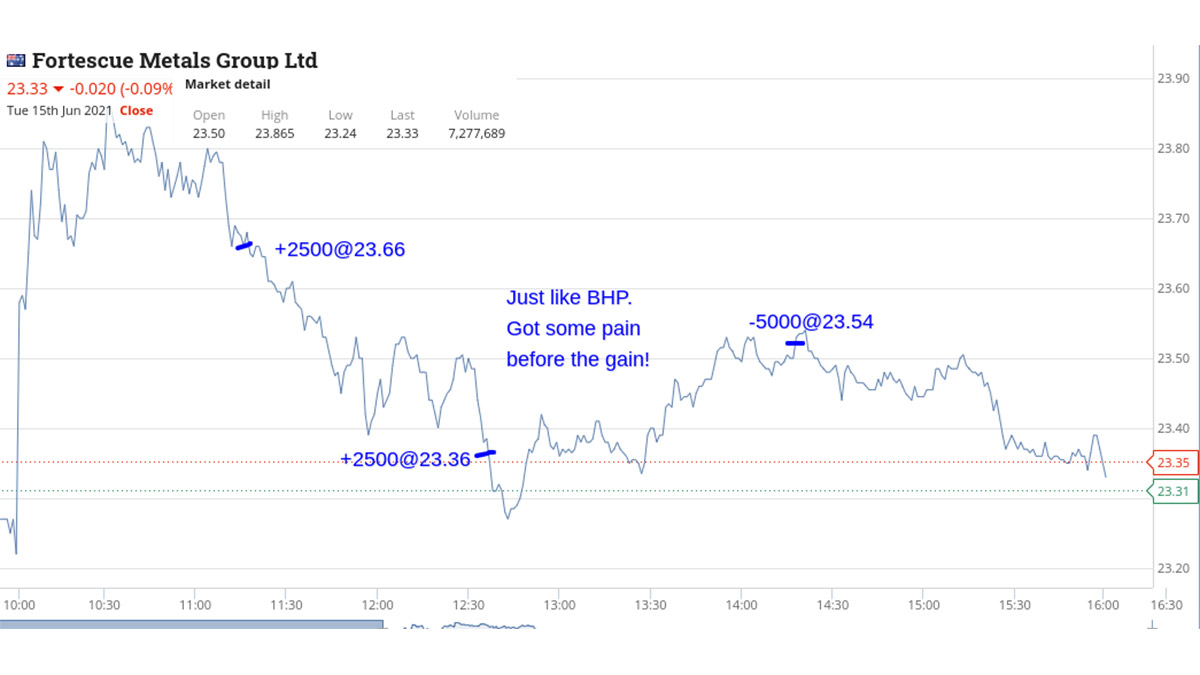This screenshot has height=675, width=1200.
Task: Click the 13:30 time axis label
Action: point(650,605)
